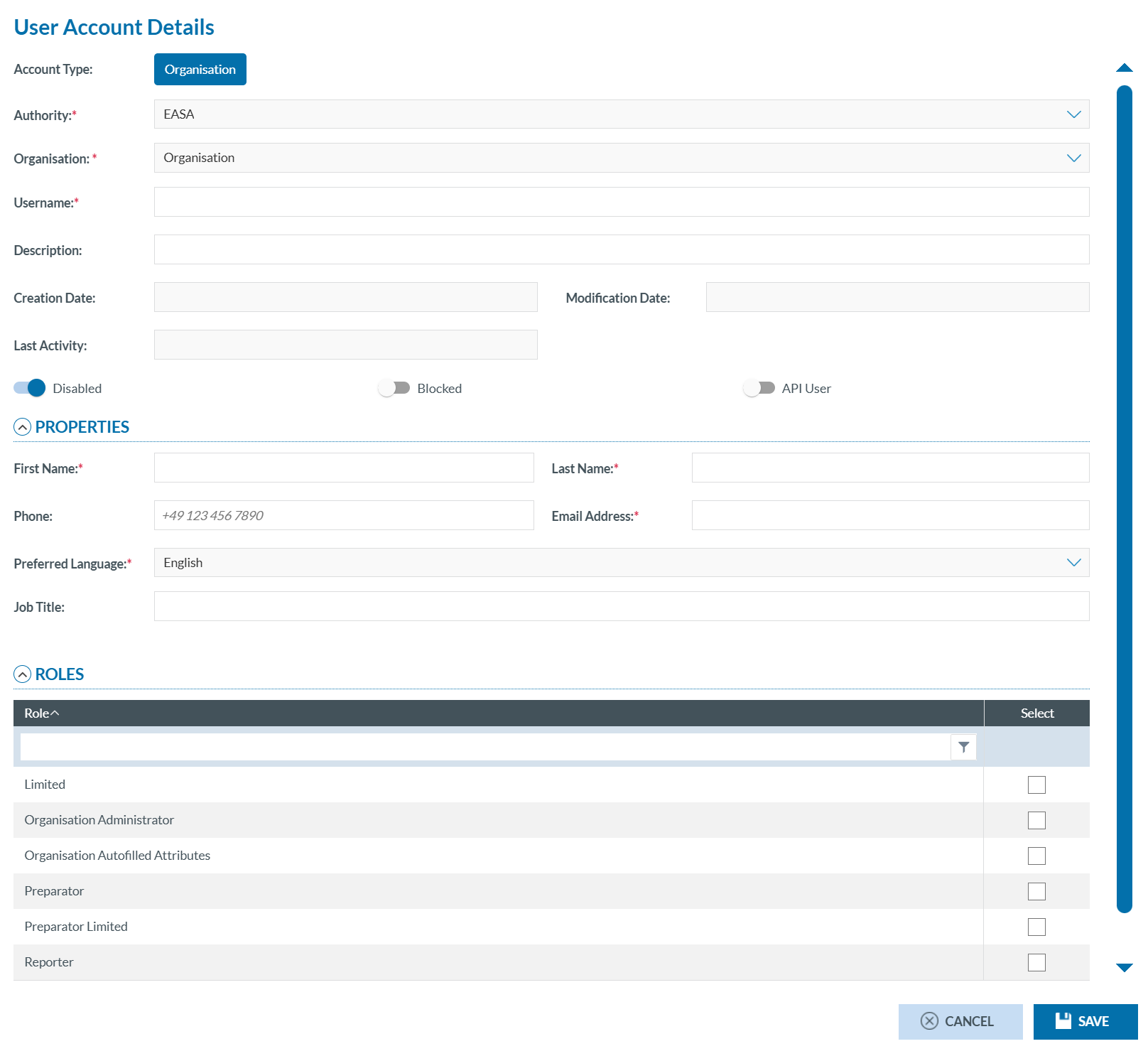Click the CANCEL button
Image resolution: width=1148 pixels, height=1056 pixels.
960,1021
